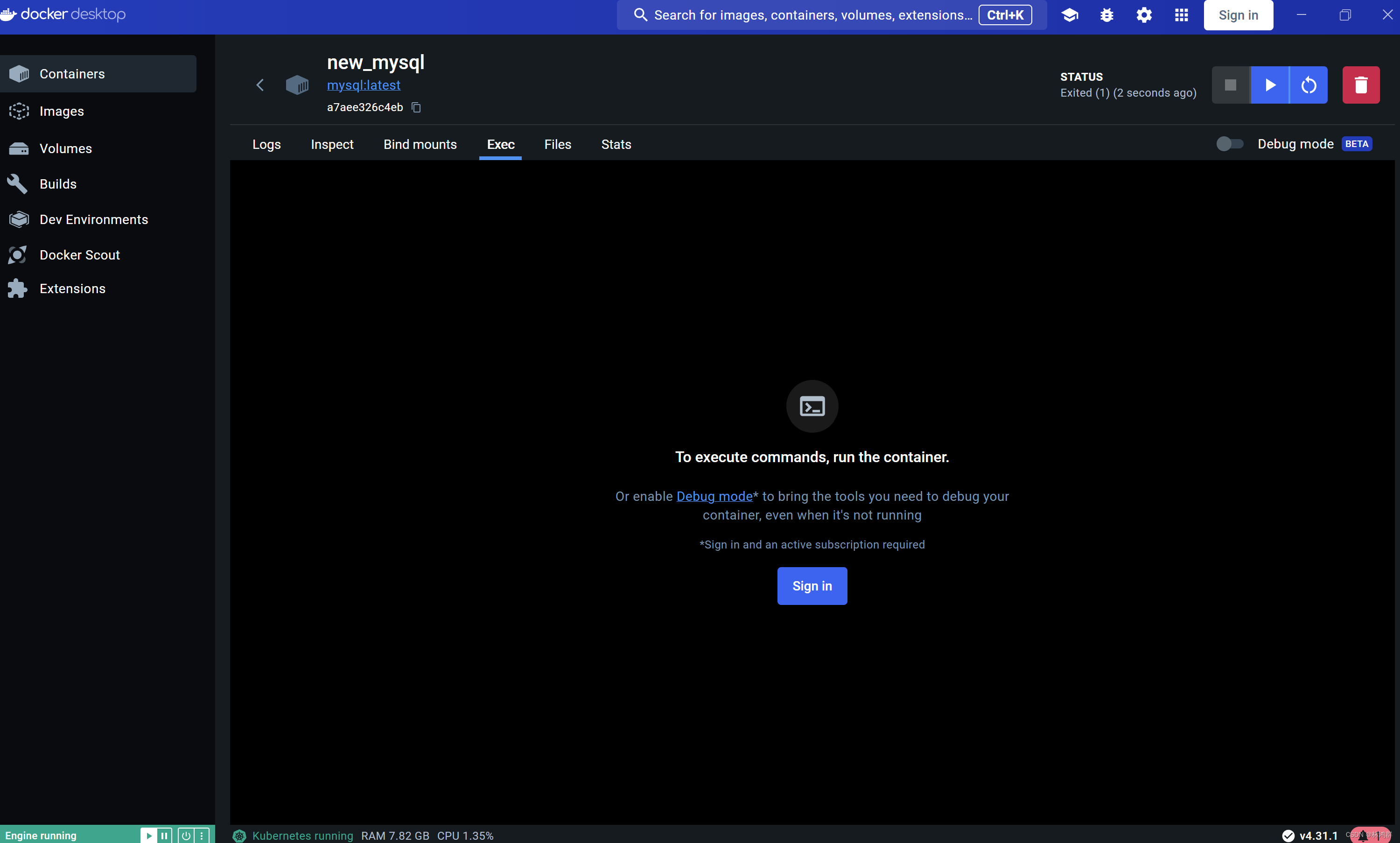Click Sign in button in title bar
This screenshot has width=1400, height=843.
tap(1238, 15)
